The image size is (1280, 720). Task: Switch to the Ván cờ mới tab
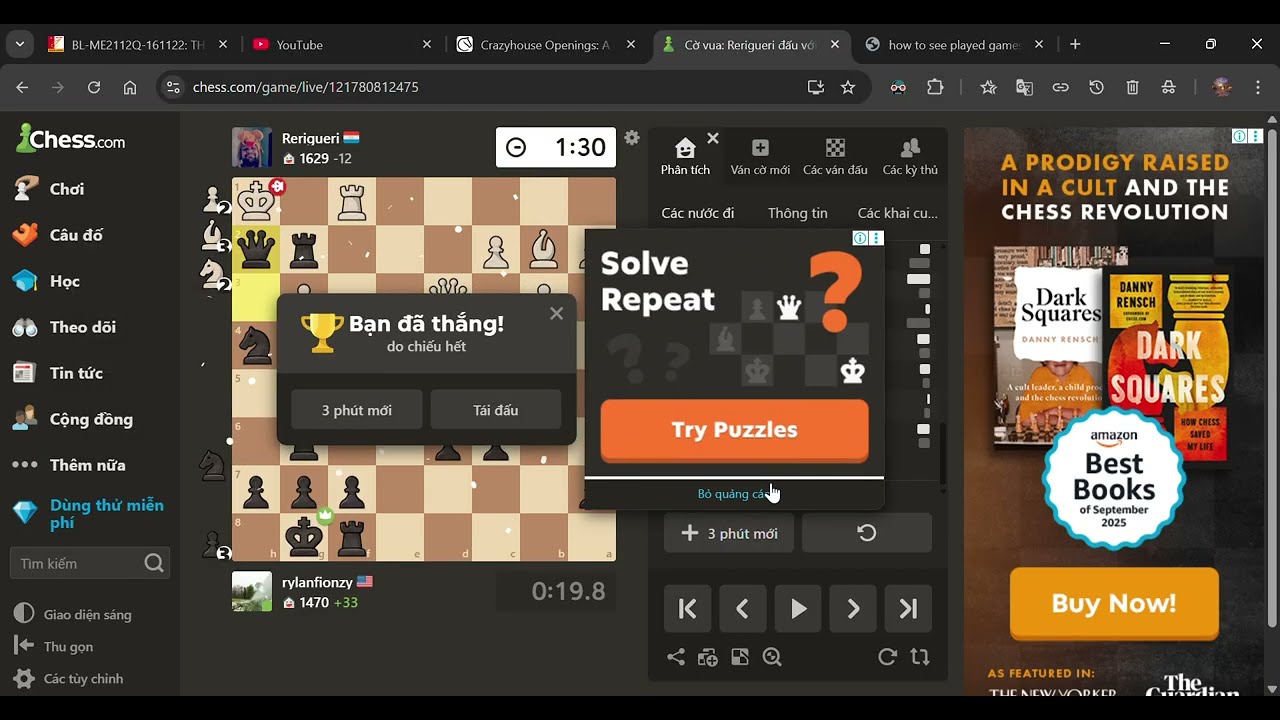click(760, 158)
